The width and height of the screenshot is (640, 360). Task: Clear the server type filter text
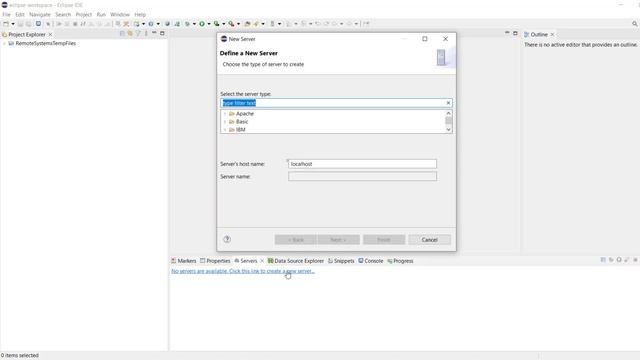tap(448, 103)
